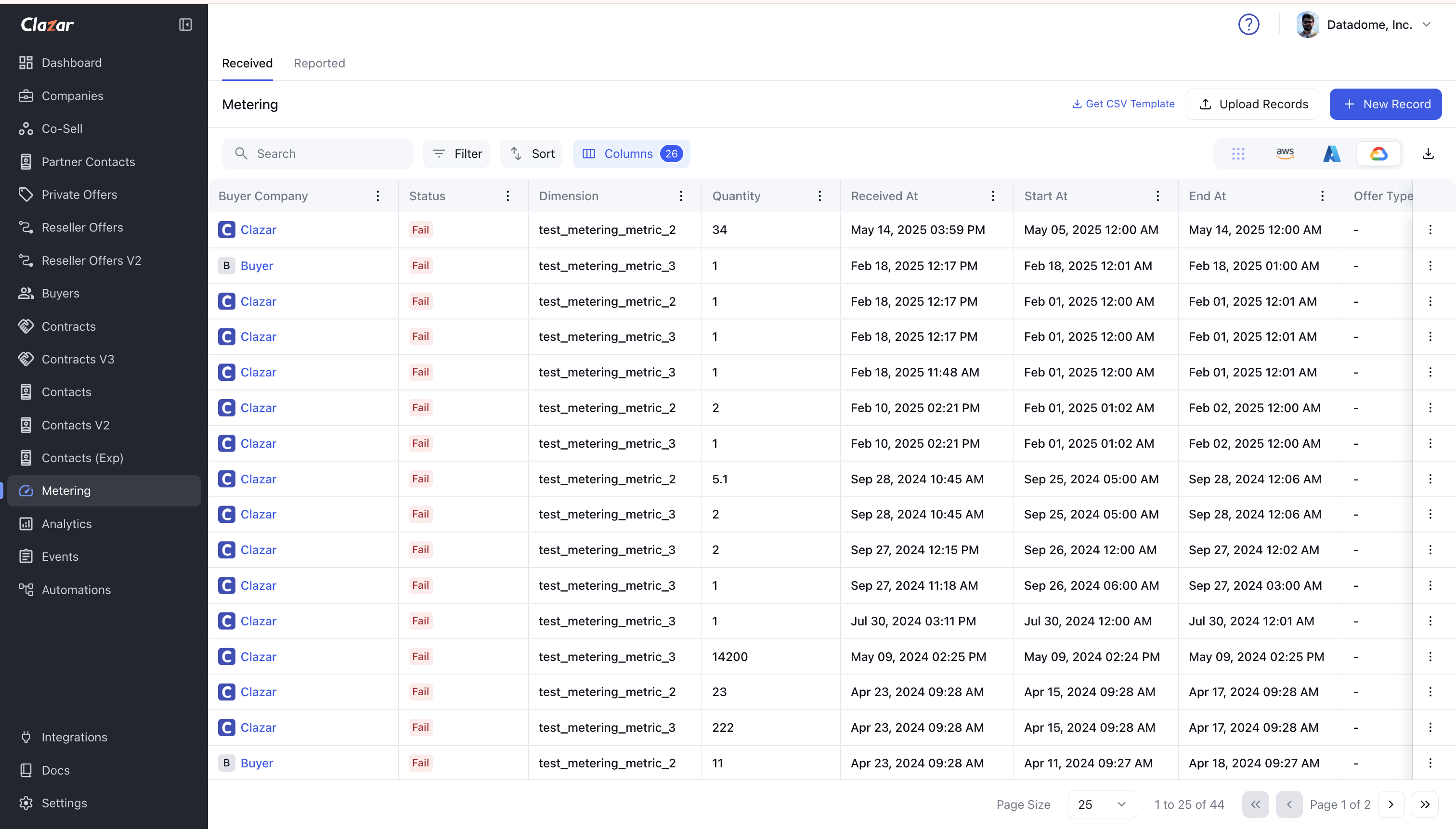Open row actions for the May 14, 2025 record

tap(1430, 230)
